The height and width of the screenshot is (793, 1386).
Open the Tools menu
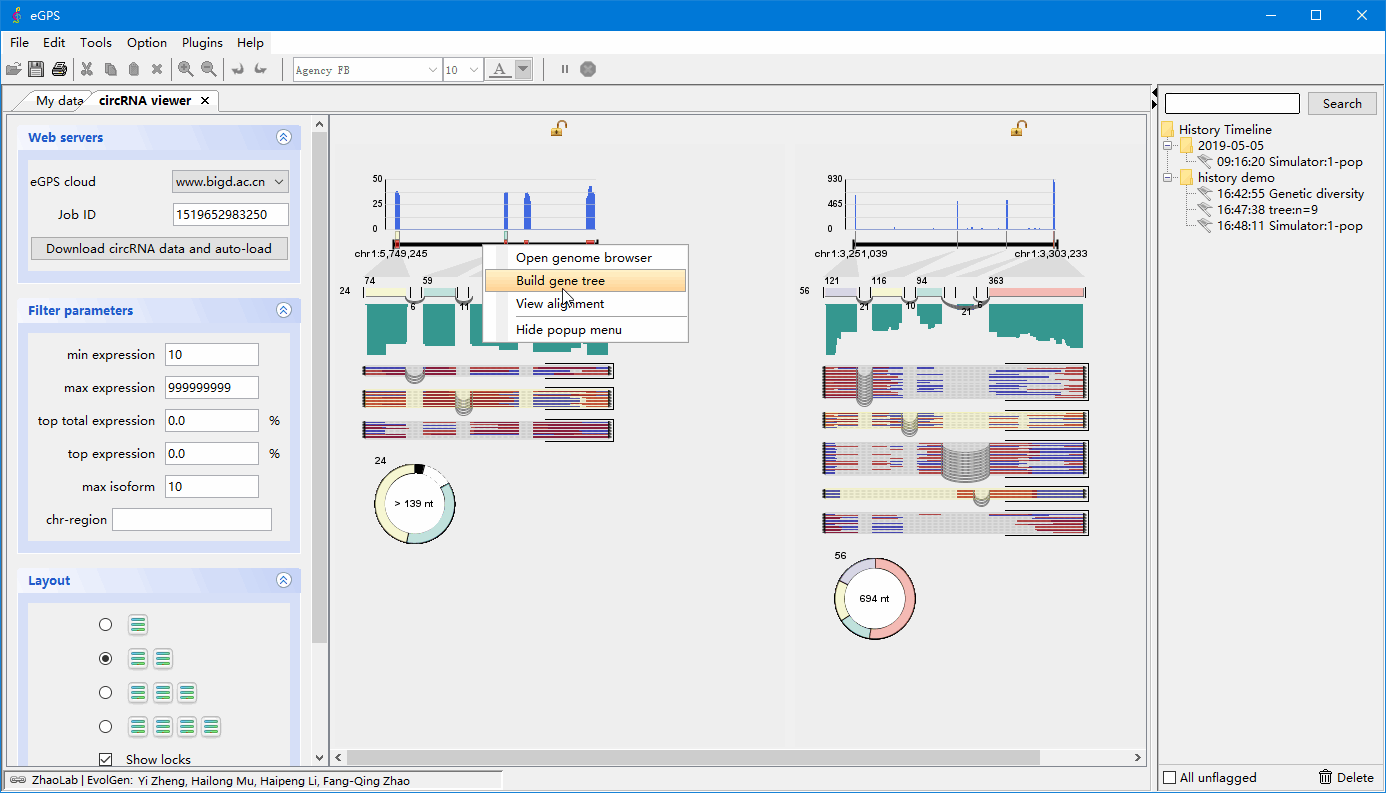96,42
